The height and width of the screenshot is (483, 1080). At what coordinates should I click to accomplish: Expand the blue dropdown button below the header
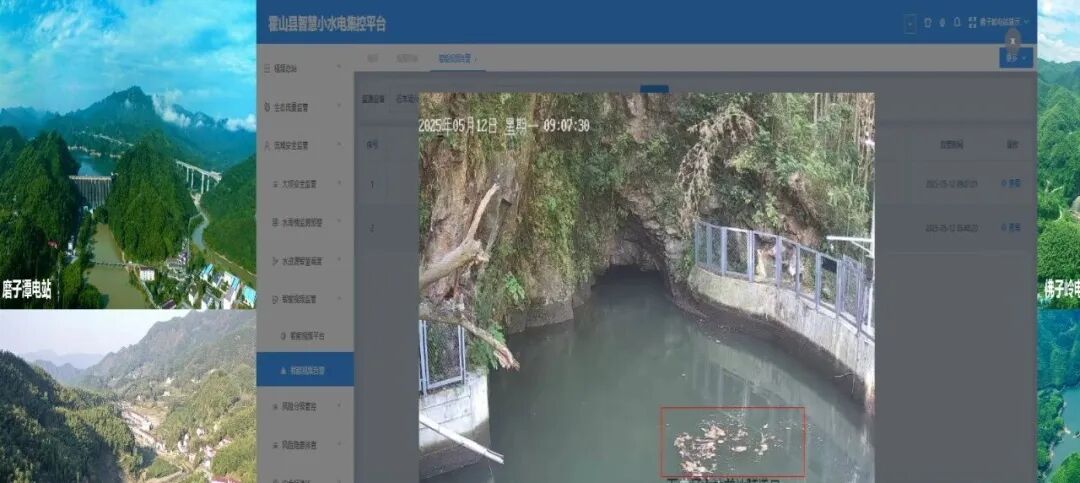pyautogui.click(x=1015, y=58)
